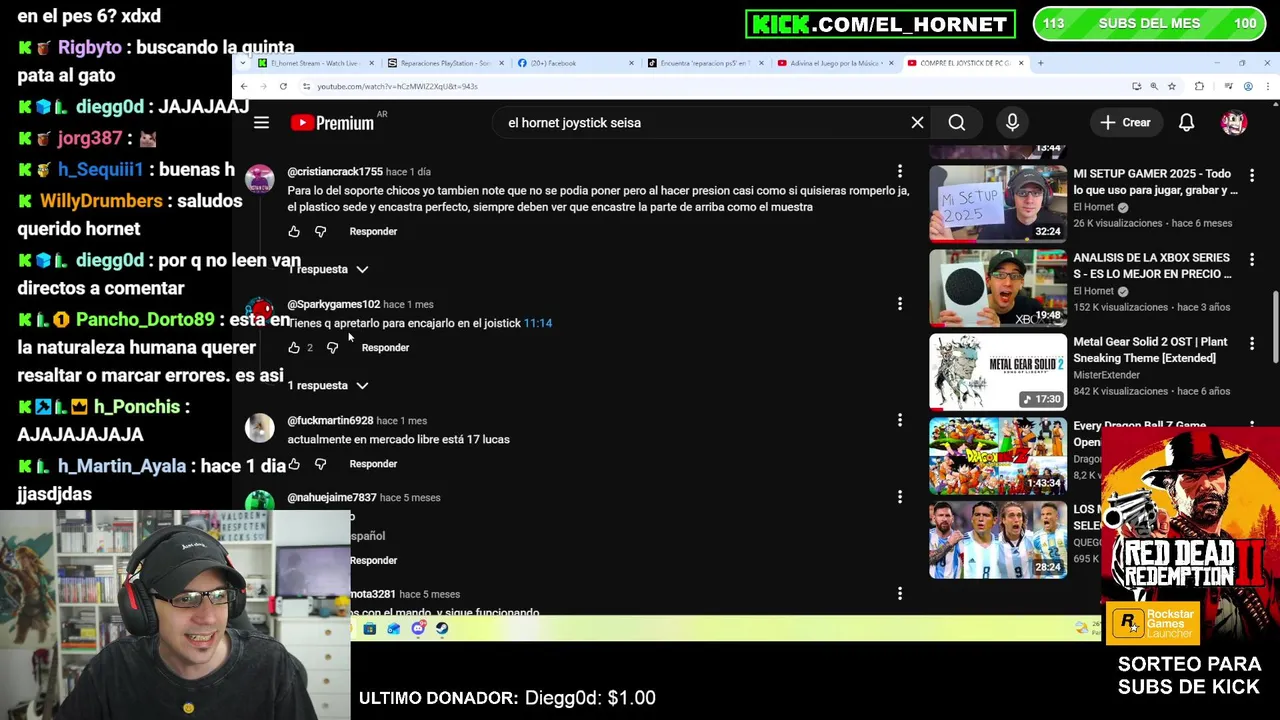Open the browser profile icon
Screen dimensions: 1280x720
coord(1248,86)
